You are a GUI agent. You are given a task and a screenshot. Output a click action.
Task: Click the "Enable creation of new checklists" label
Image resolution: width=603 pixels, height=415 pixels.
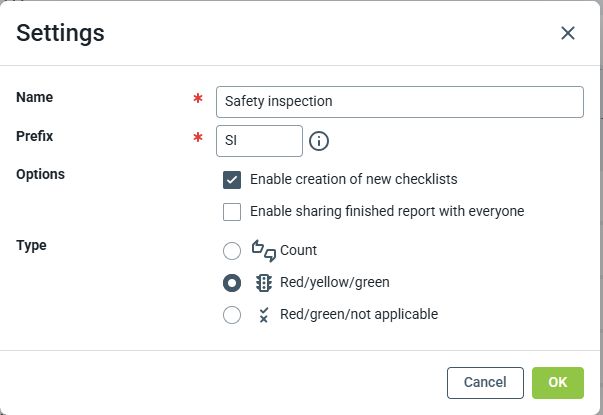point(353,180)
